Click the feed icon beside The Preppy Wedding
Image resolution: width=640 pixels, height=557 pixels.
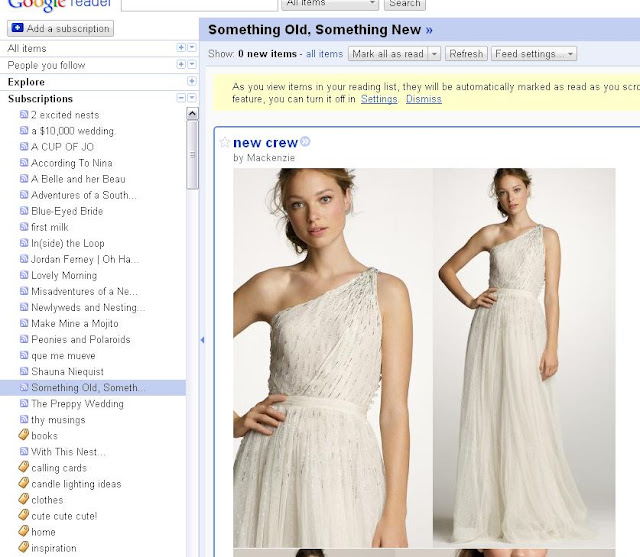24,404
